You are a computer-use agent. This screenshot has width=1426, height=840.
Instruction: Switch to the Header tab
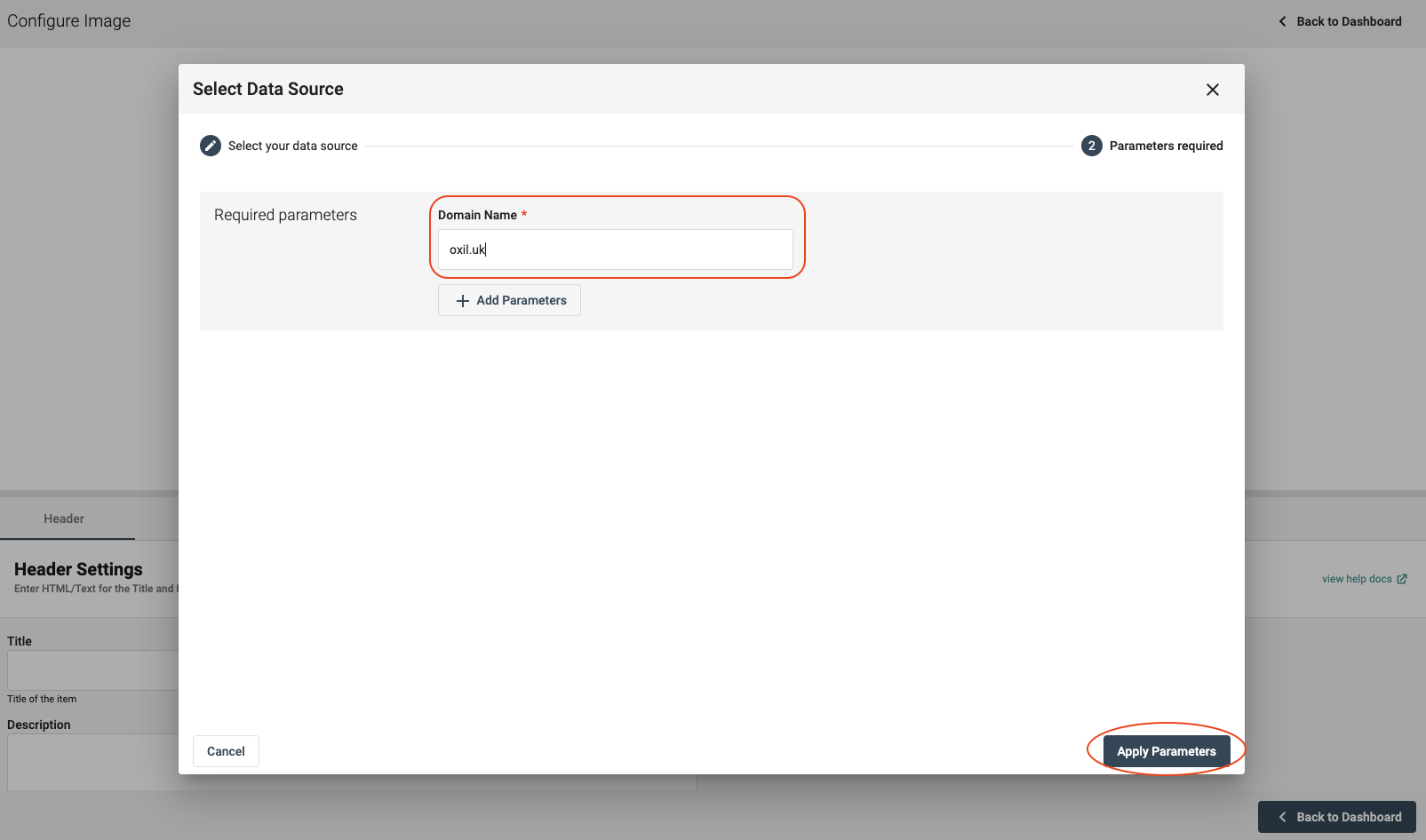click(64, 519)
